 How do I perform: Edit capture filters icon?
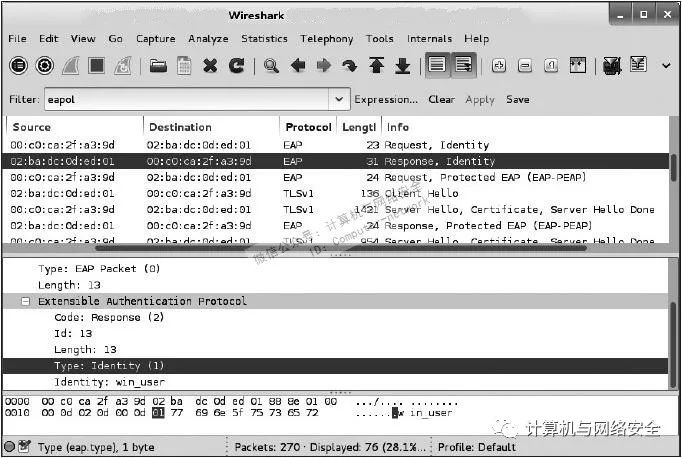click(612, 66)
